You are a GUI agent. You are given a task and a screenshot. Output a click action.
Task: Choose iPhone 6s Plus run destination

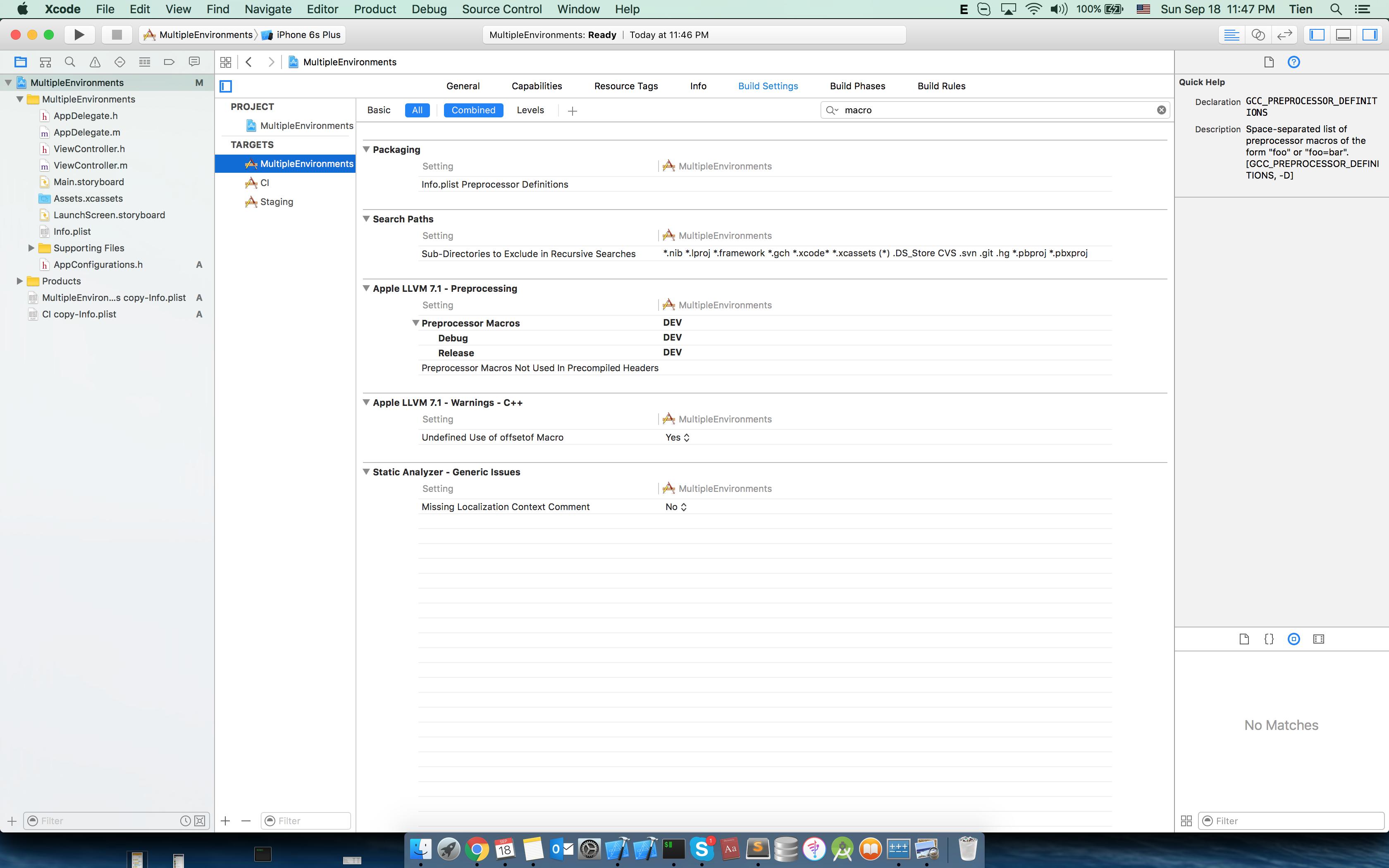(x=302, y=34)
